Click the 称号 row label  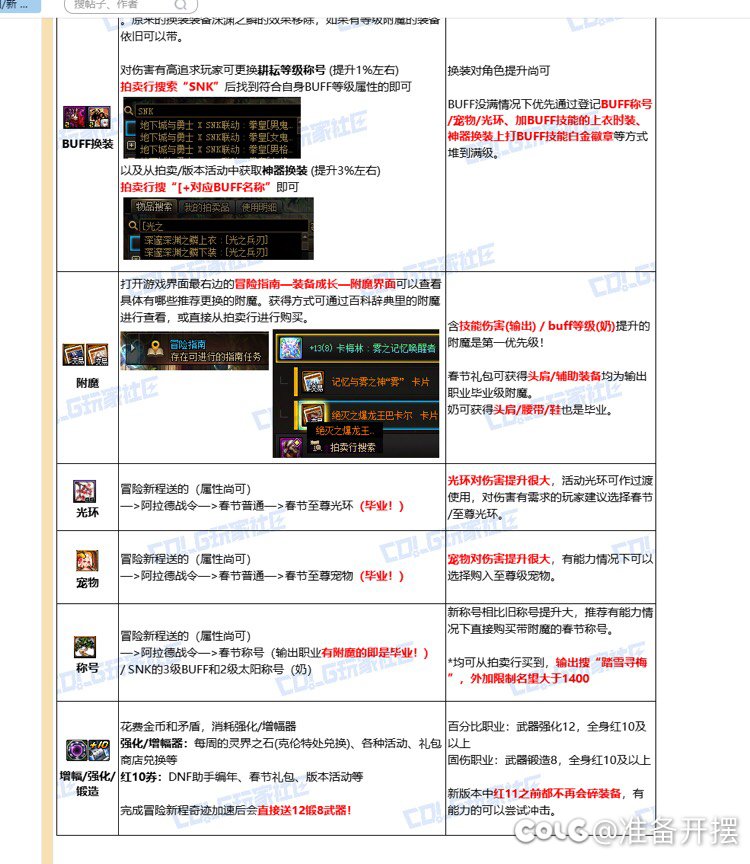click(87, 668)
